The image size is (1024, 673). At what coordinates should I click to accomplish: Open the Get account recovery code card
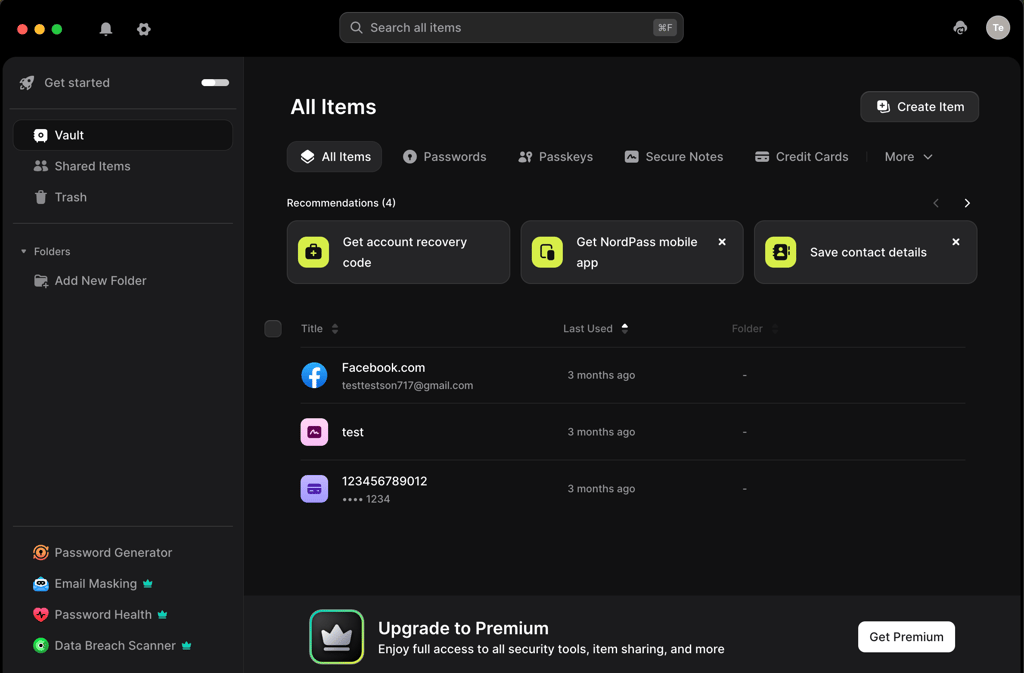tap(398, 252)
